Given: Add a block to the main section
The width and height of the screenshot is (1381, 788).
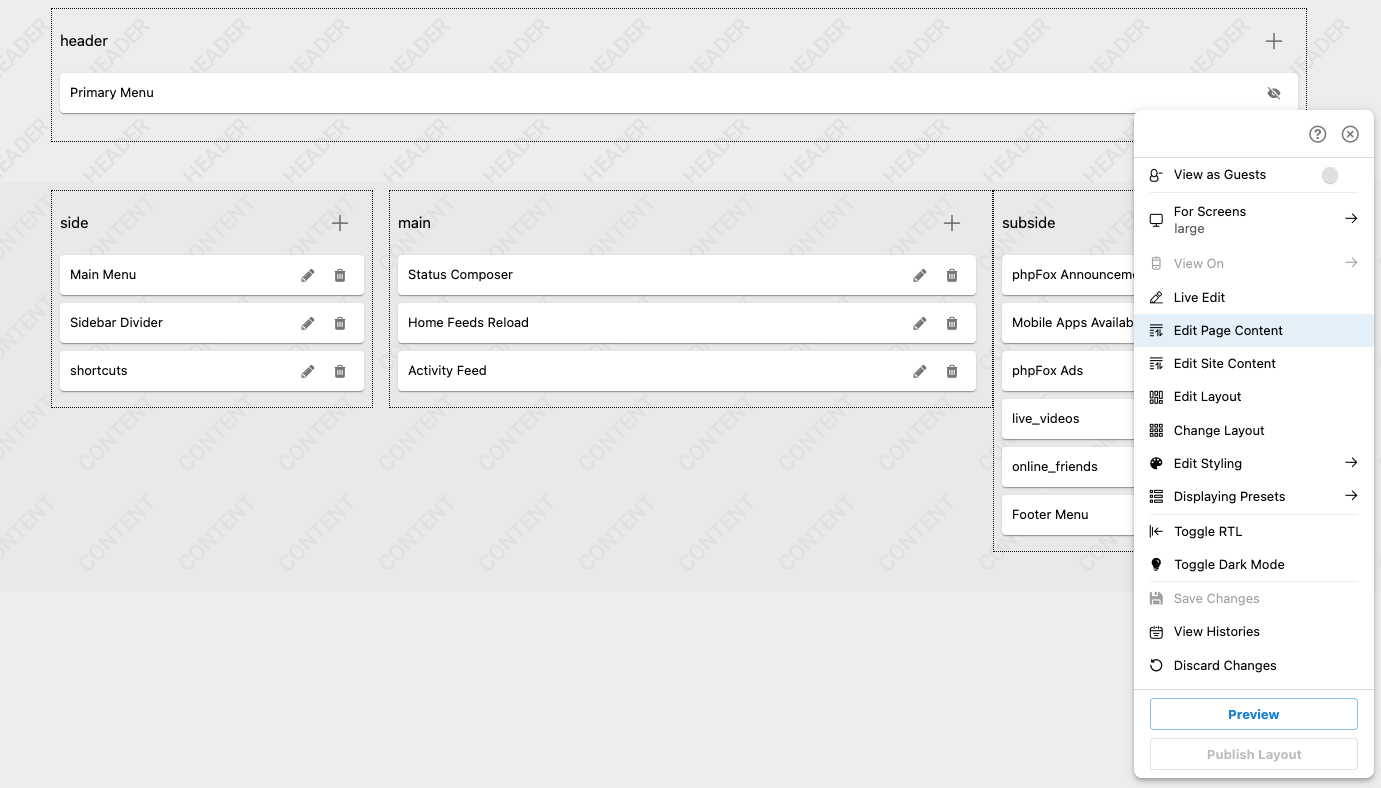Looking at the screenshot, I should coord(951,223).
